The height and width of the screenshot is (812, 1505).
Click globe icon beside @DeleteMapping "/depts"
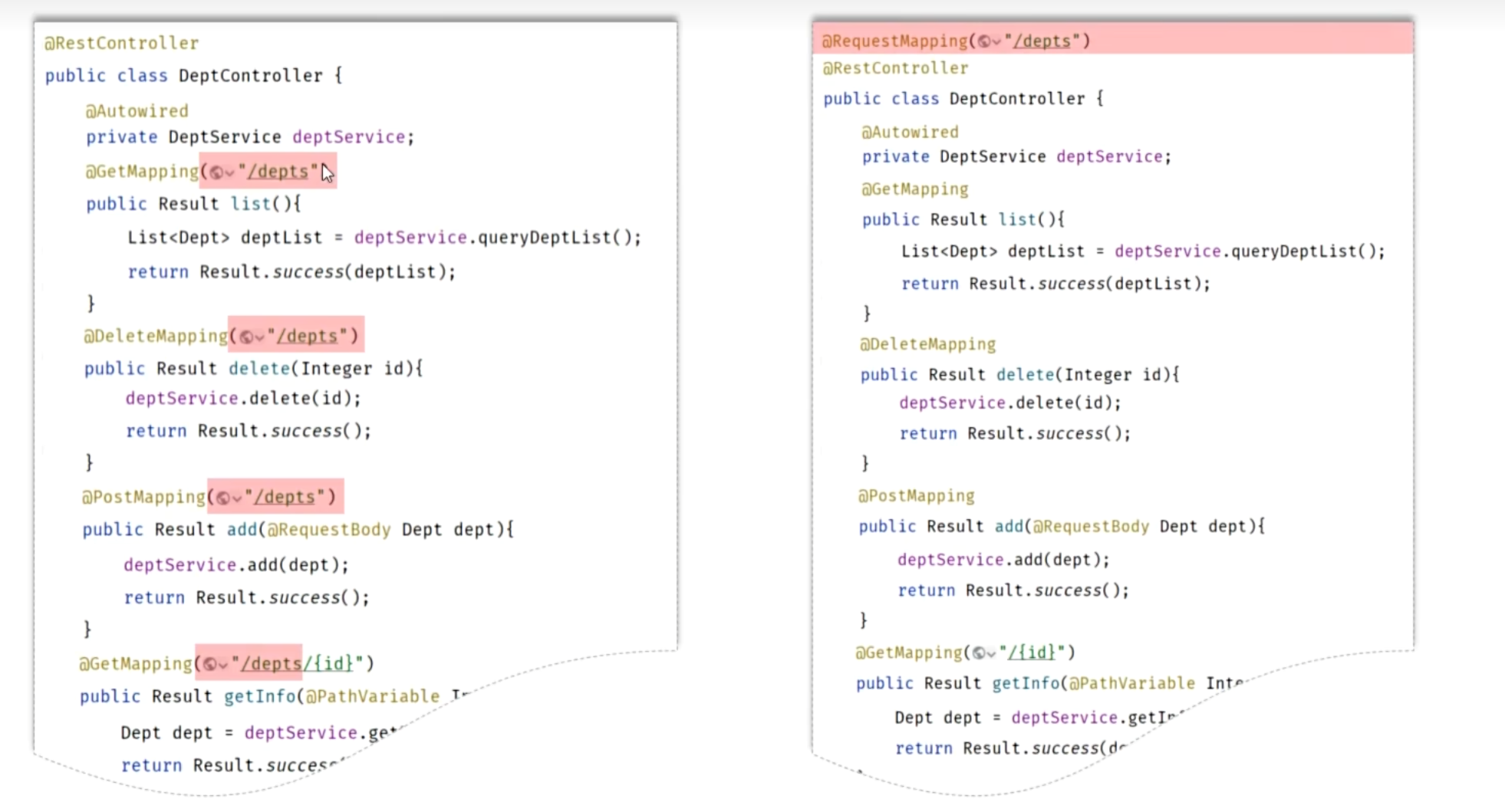pyautogui.click(x=246, y=337)
